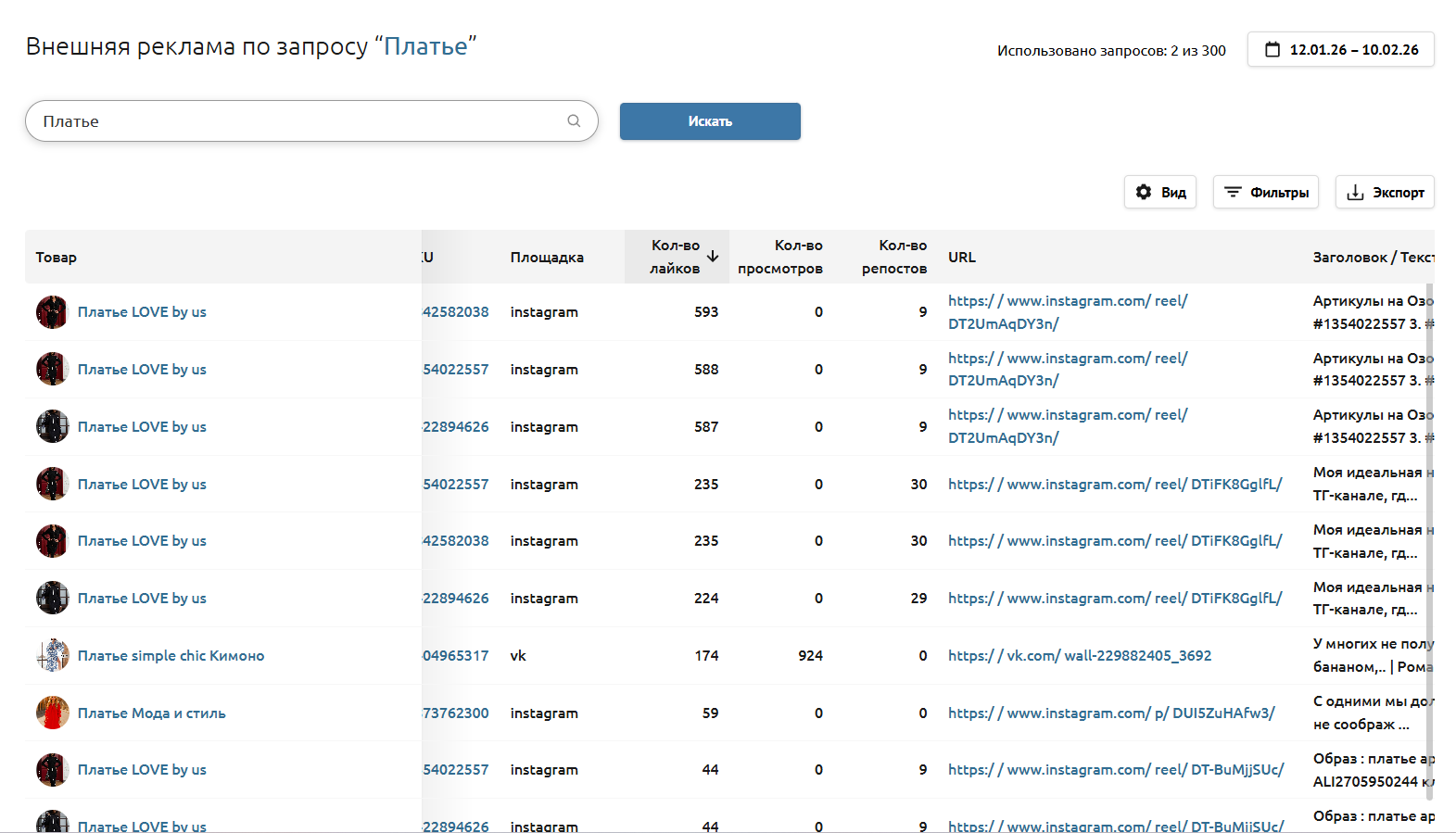Click the Товар column header
Screen dimensions: 1456x833
click(57, 258)
